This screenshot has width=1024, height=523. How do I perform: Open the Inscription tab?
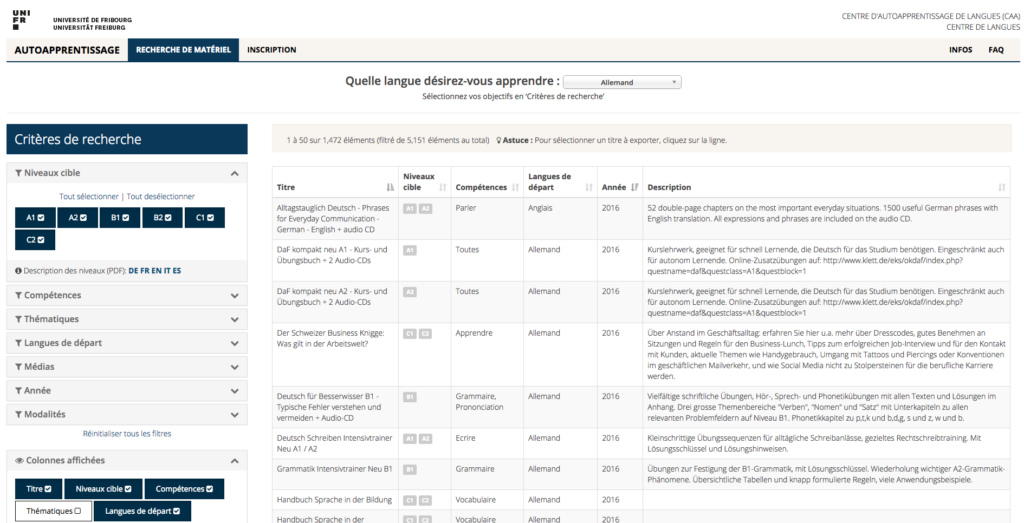[272, 50]
